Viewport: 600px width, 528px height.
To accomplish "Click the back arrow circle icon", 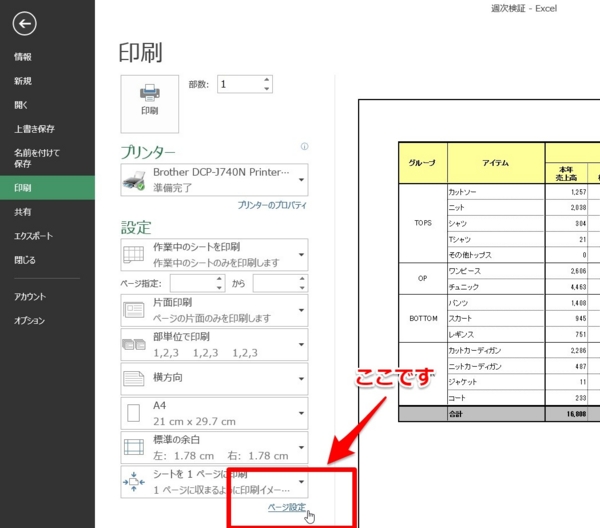I will (x=24, y=24).
